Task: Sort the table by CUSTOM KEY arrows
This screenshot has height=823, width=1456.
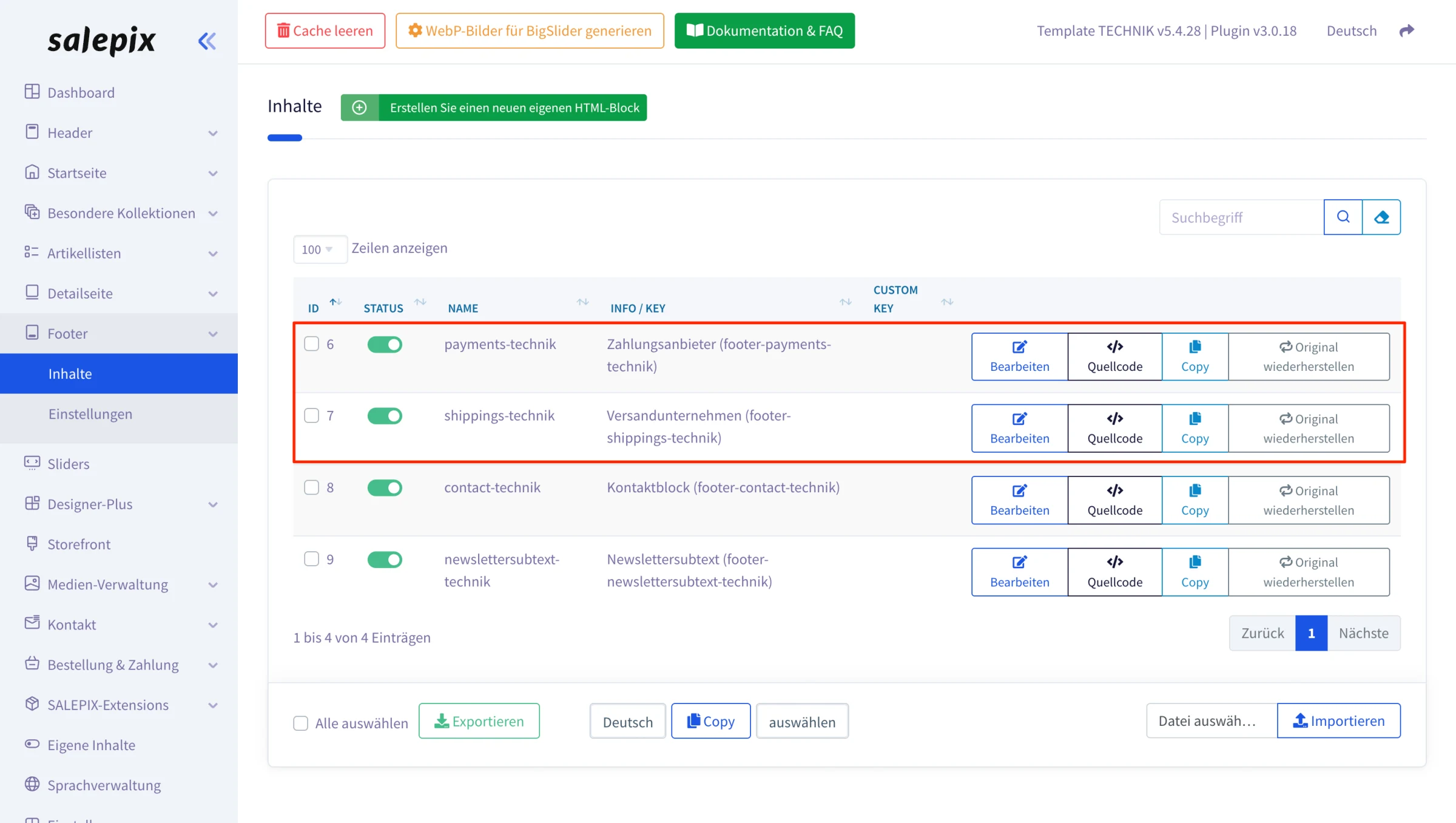Action: click(947, 302)
